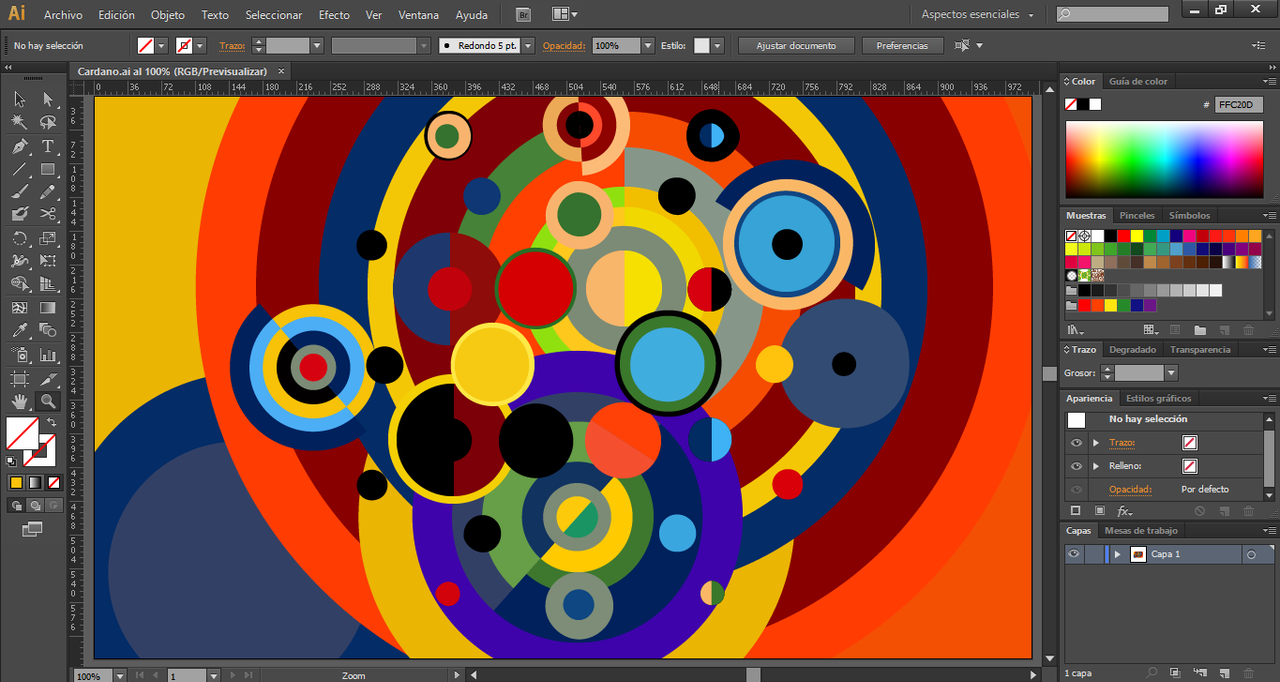Click the Direct Selection tool
Image resolution: width=1280 pixels, height=682 pixels.
47,99
